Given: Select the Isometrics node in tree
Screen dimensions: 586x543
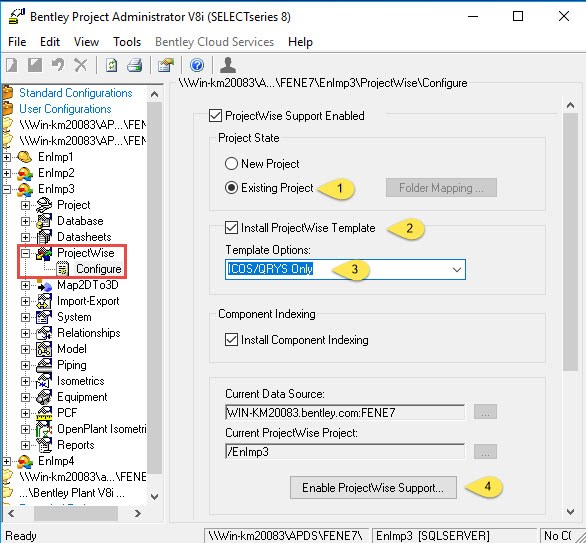Looking at the screenshot, I should pyautogui.click(x=80, y=381).
